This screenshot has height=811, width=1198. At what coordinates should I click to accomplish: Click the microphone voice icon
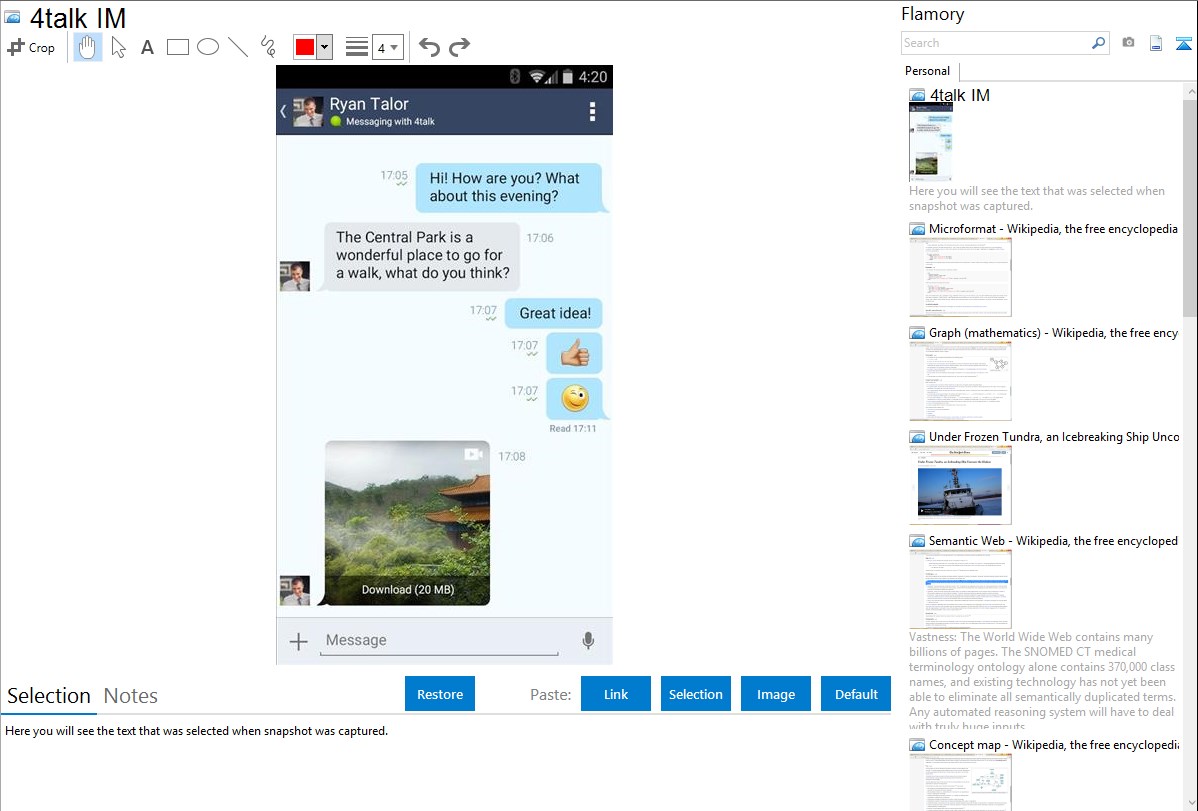pyautogui.click(x=588, y=641)
